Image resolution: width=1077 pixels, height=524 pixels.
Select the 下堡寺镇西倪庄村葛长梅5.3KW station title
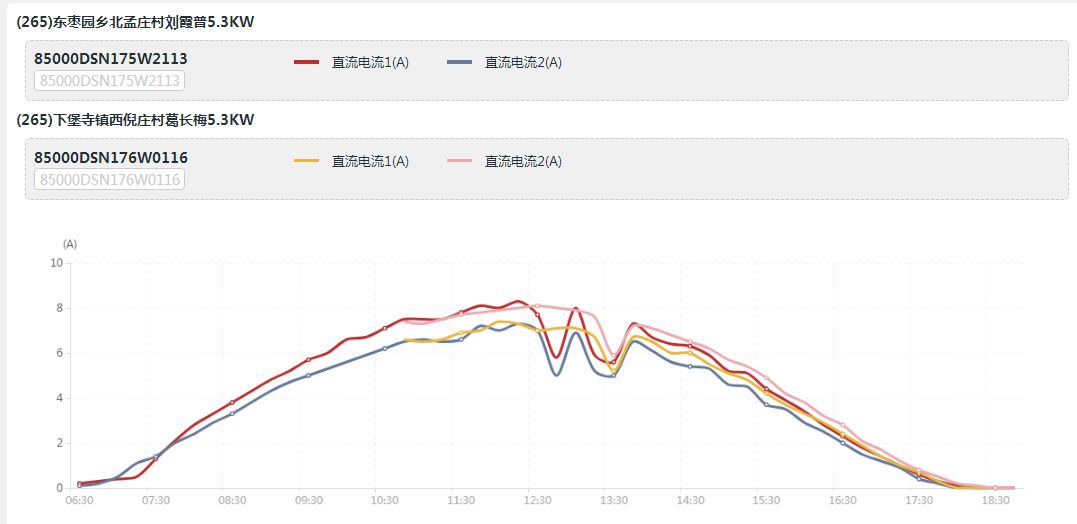click(136, 120)
